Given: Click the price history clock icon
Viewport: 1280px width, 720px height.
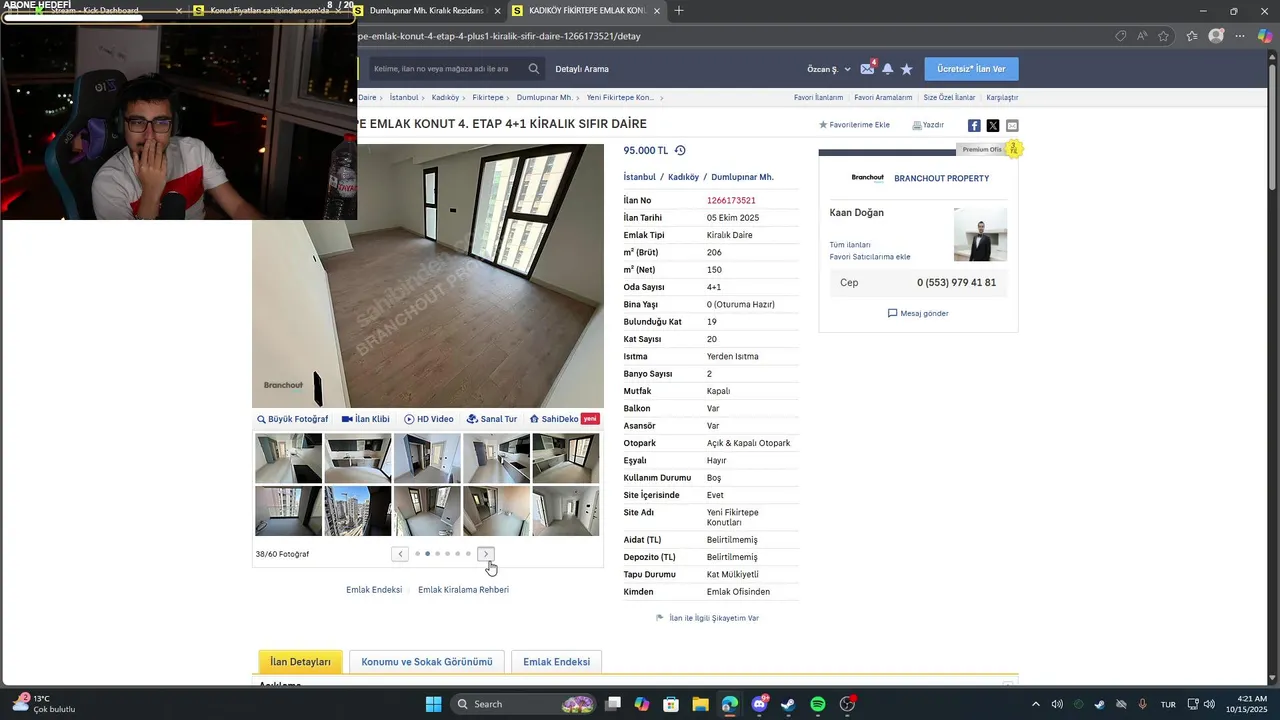Looking at the screenshot, I should coord(680,151).
